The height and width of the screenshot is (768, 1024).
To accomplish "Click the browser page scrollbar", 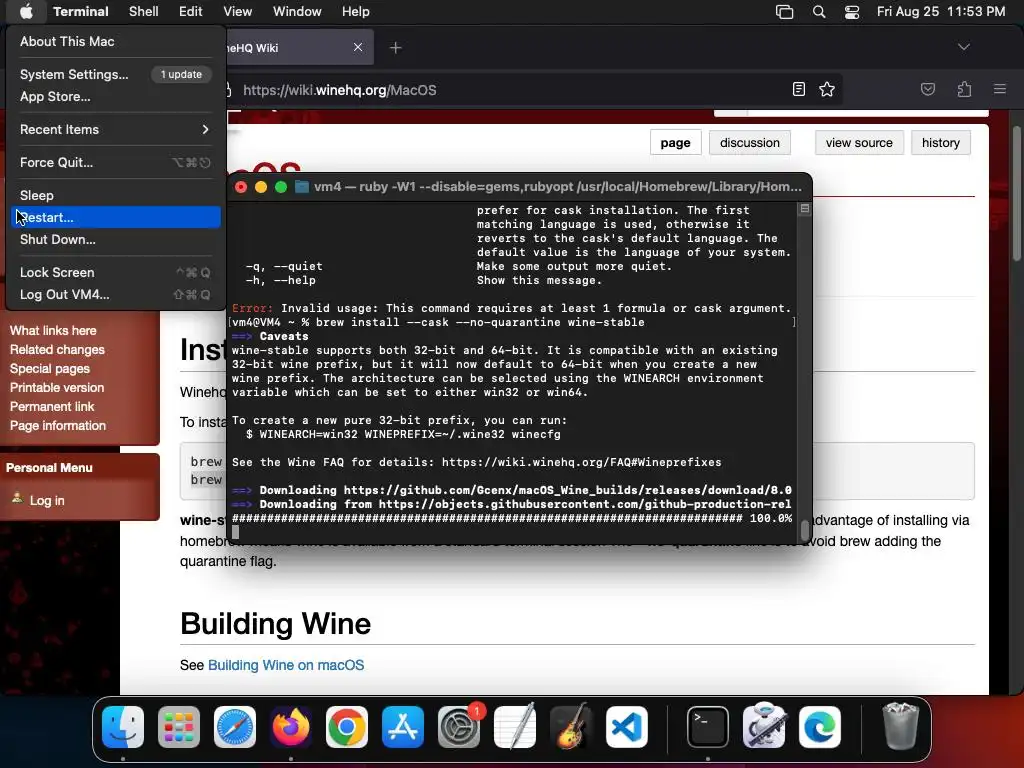I will click(1017, 193).
